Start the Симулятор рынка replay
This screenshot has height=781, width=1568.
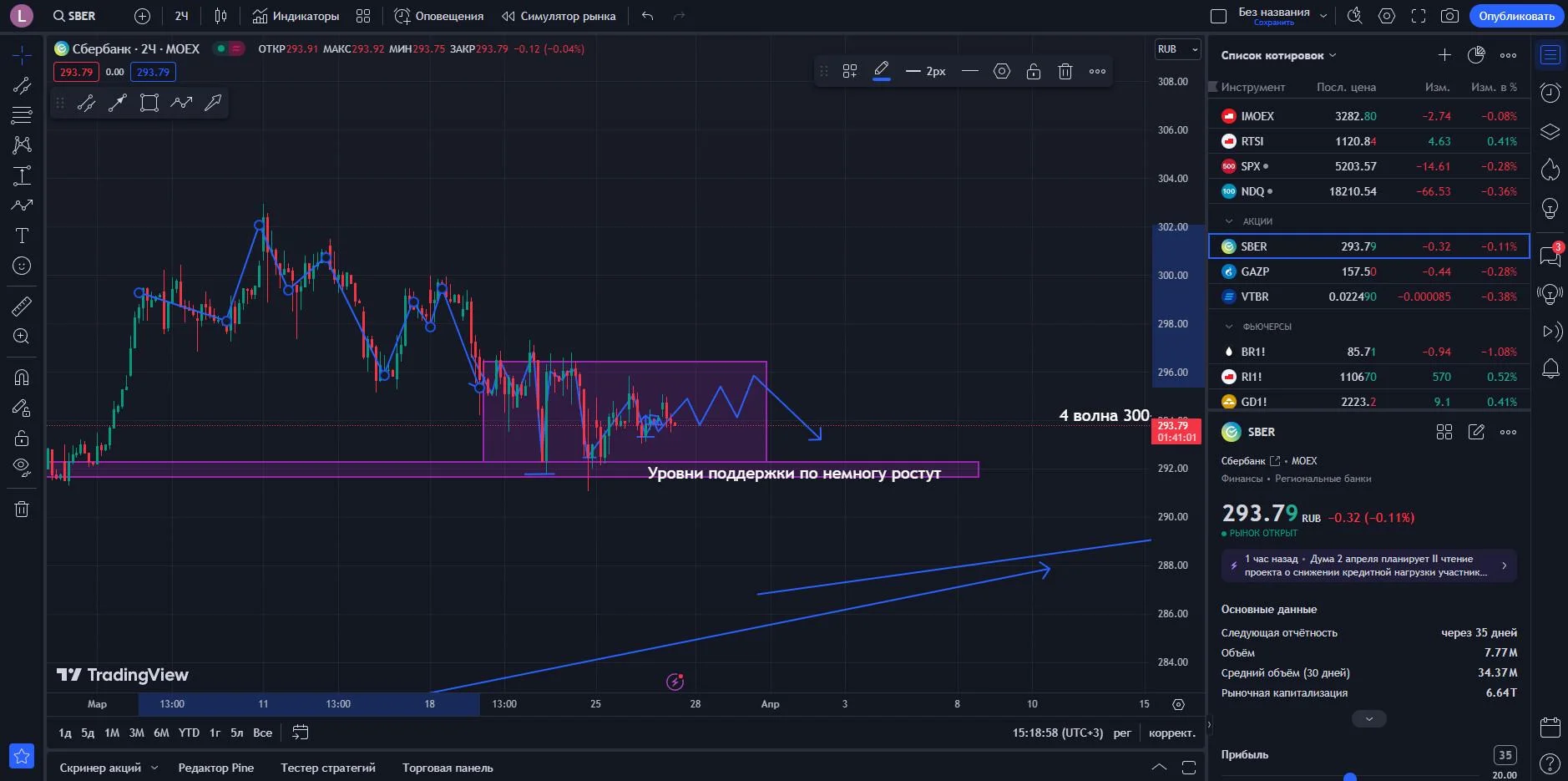558,16
